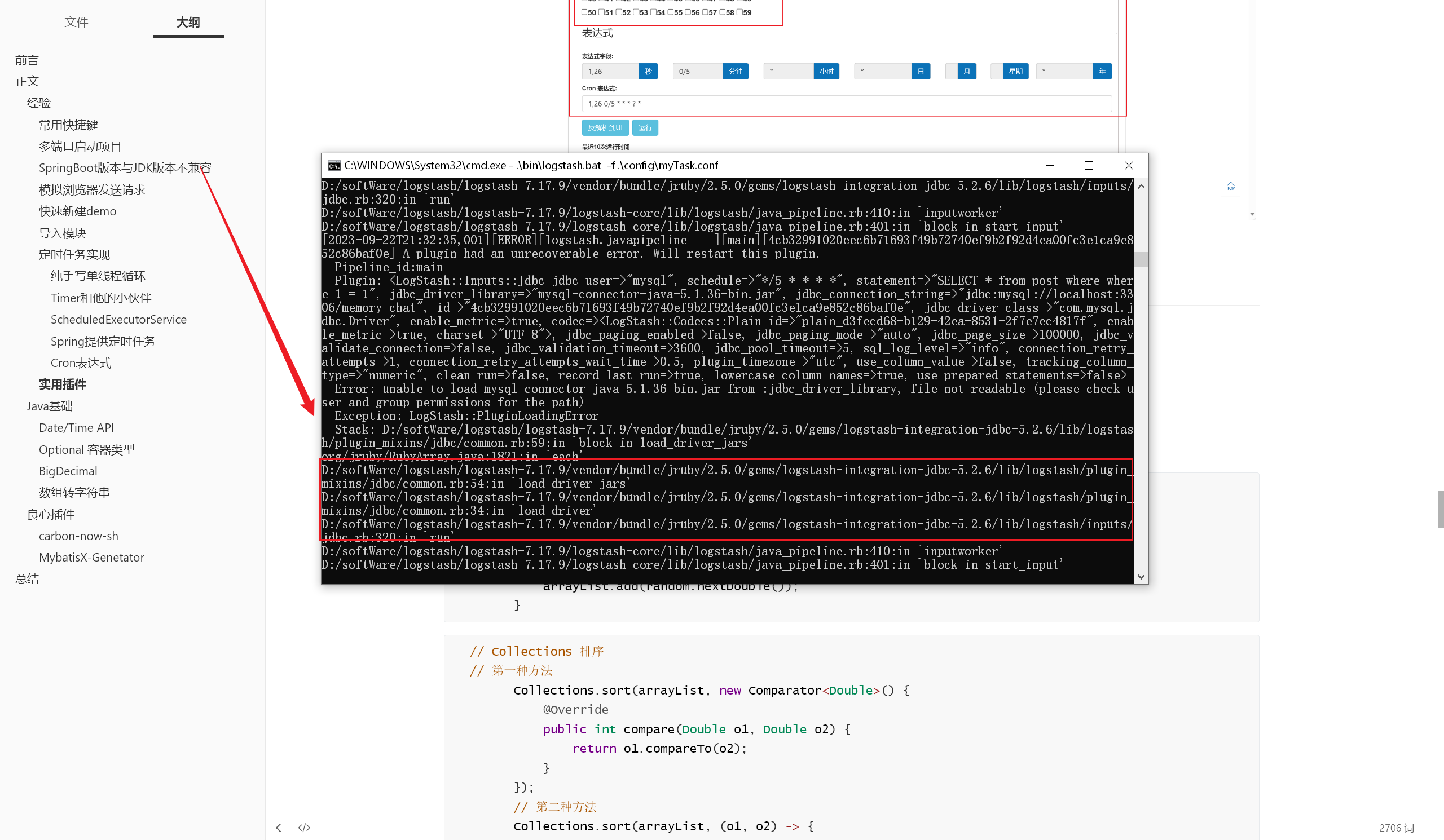Jump to 总结 in outline

click(27, 579)
